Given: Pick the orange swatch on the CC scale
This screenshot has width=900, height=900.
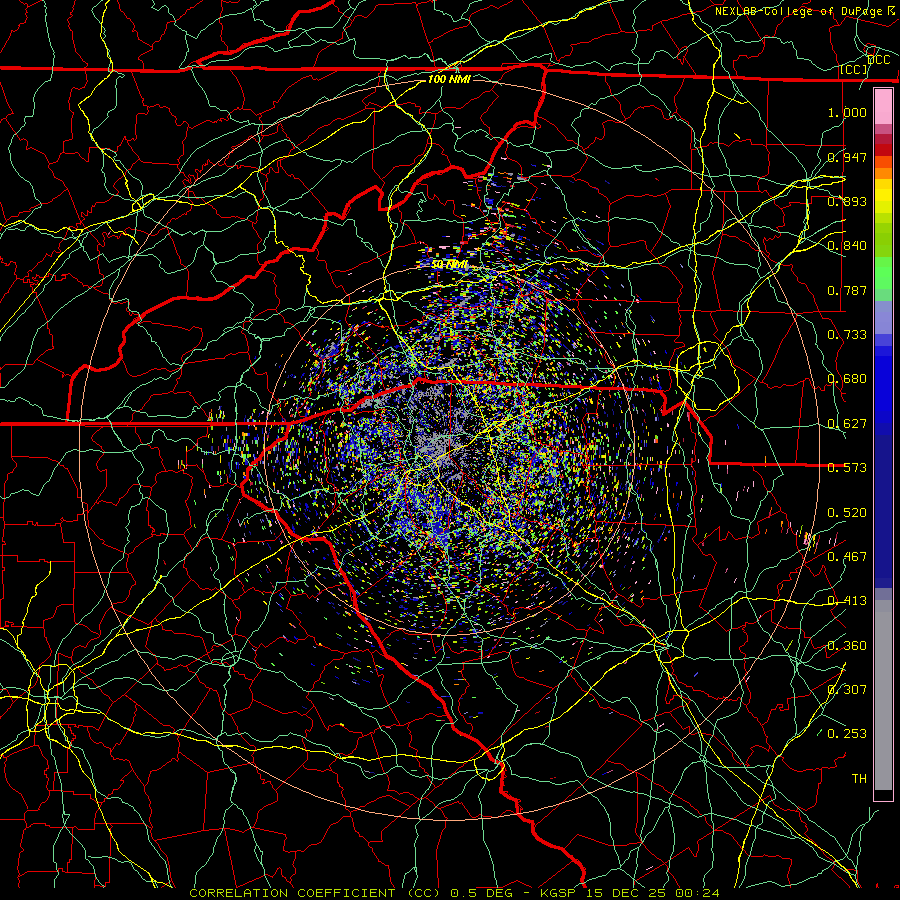Looking at the screenshot, I should click(883, 173).
